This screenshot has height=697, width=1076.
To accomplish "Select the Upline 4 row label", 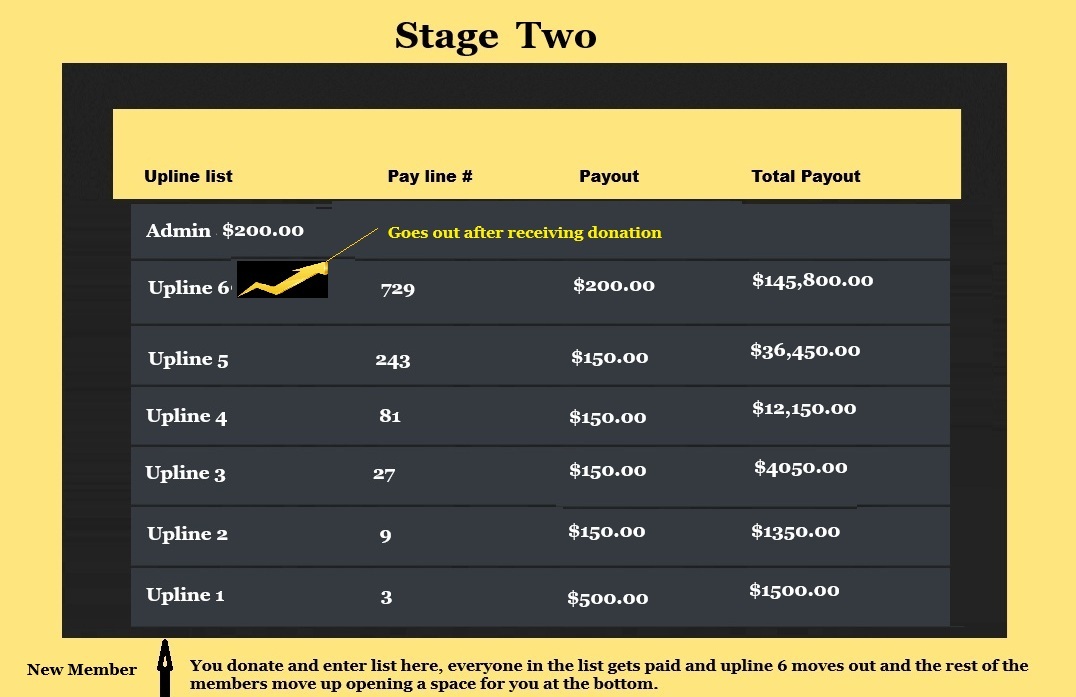I will coord(186,417).
